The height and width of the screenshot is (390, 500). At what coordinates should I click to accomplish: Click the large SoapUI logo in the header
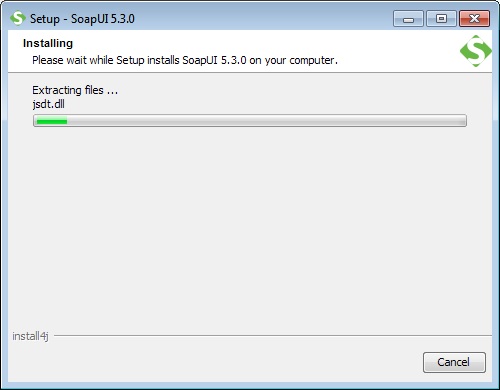point(476,51)
